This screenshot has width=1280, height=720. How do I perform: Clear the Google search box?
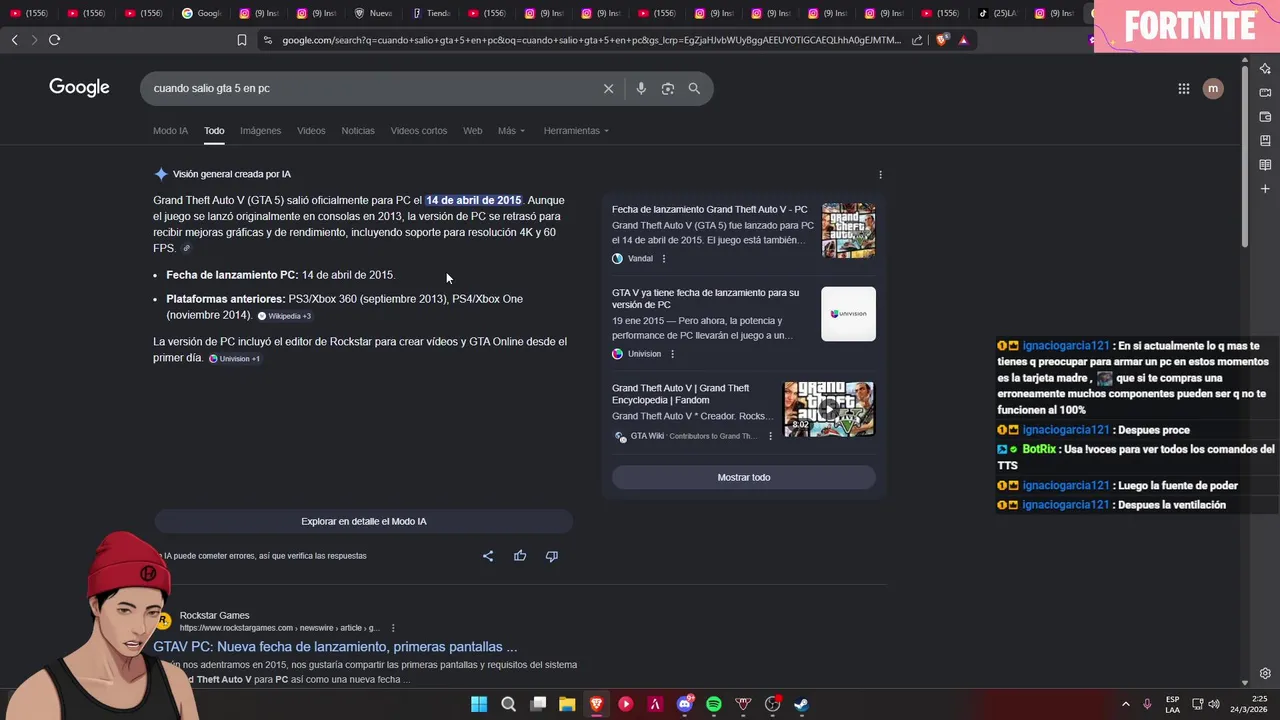pos(608,88)
